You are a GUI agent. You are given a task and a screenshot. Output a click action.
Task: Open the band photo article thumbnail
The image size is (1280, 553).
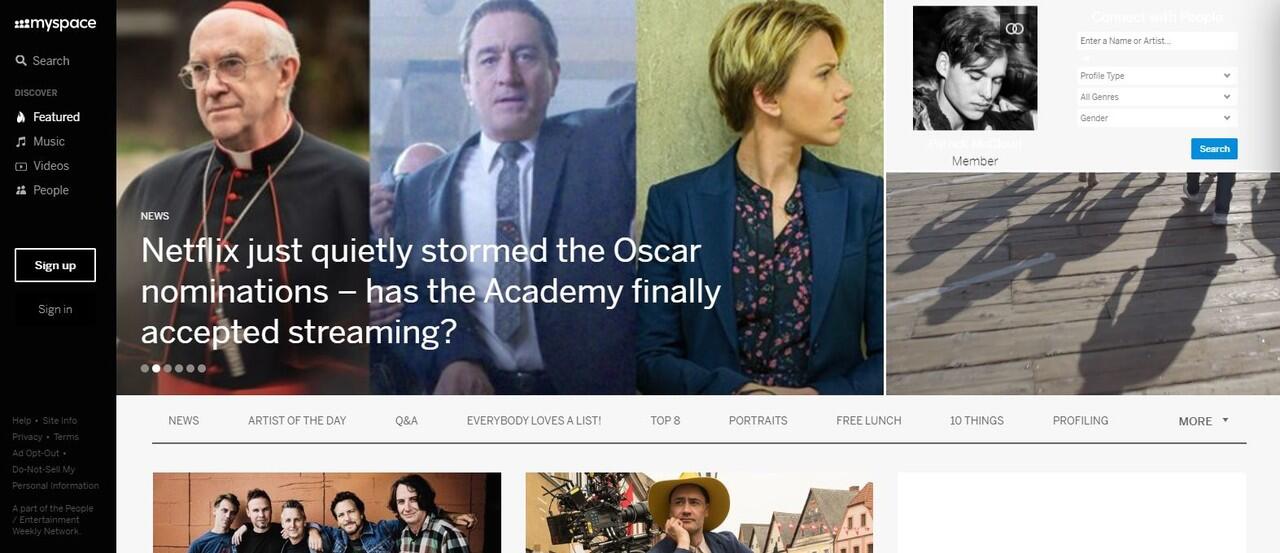click(x=327, y=513)
